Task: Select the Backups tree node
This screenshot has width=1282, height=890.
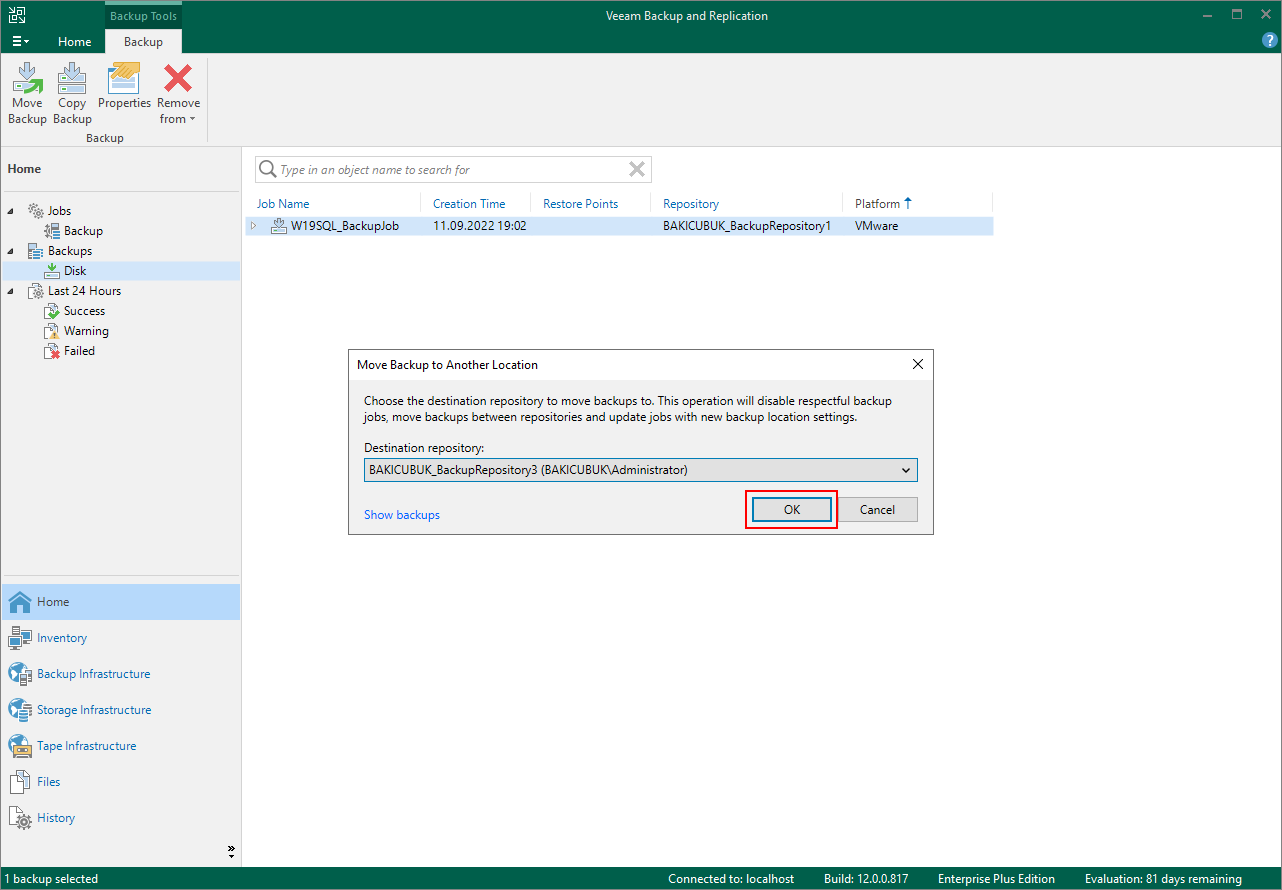Action: coord(69,251)
